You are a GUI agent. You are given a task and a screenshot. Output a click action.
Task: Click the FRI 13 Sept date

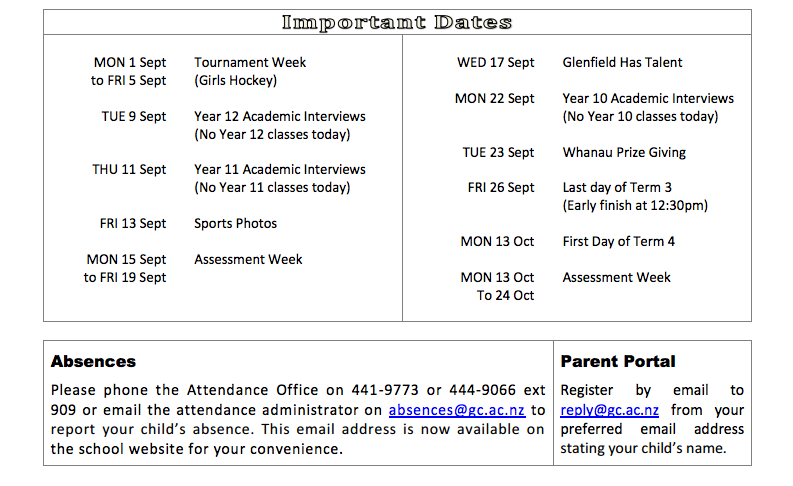click(x=133, y=224)
